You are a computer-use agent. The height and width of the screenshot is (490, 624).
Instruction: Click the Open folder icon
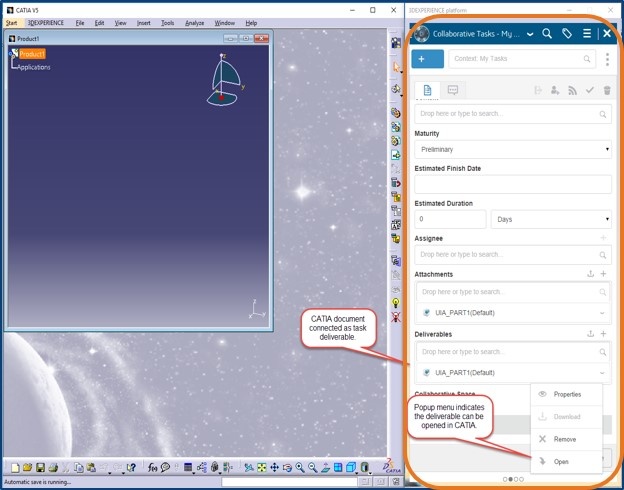27,467
